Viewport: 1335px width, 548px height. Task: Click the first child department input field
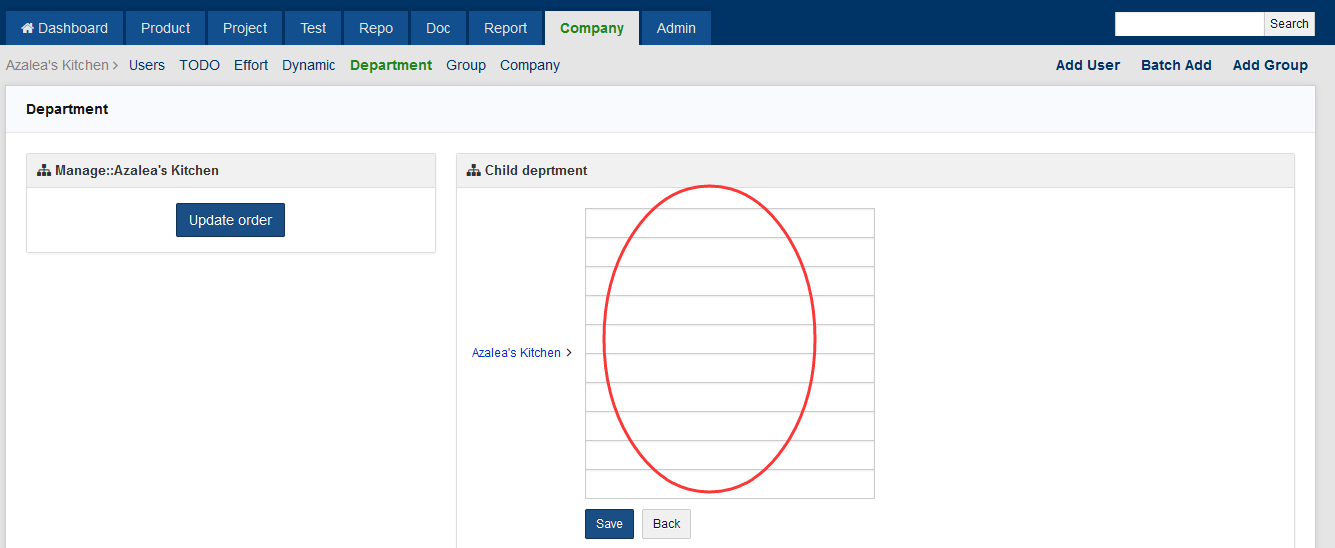pyautogui.click(x=729, y=223)
